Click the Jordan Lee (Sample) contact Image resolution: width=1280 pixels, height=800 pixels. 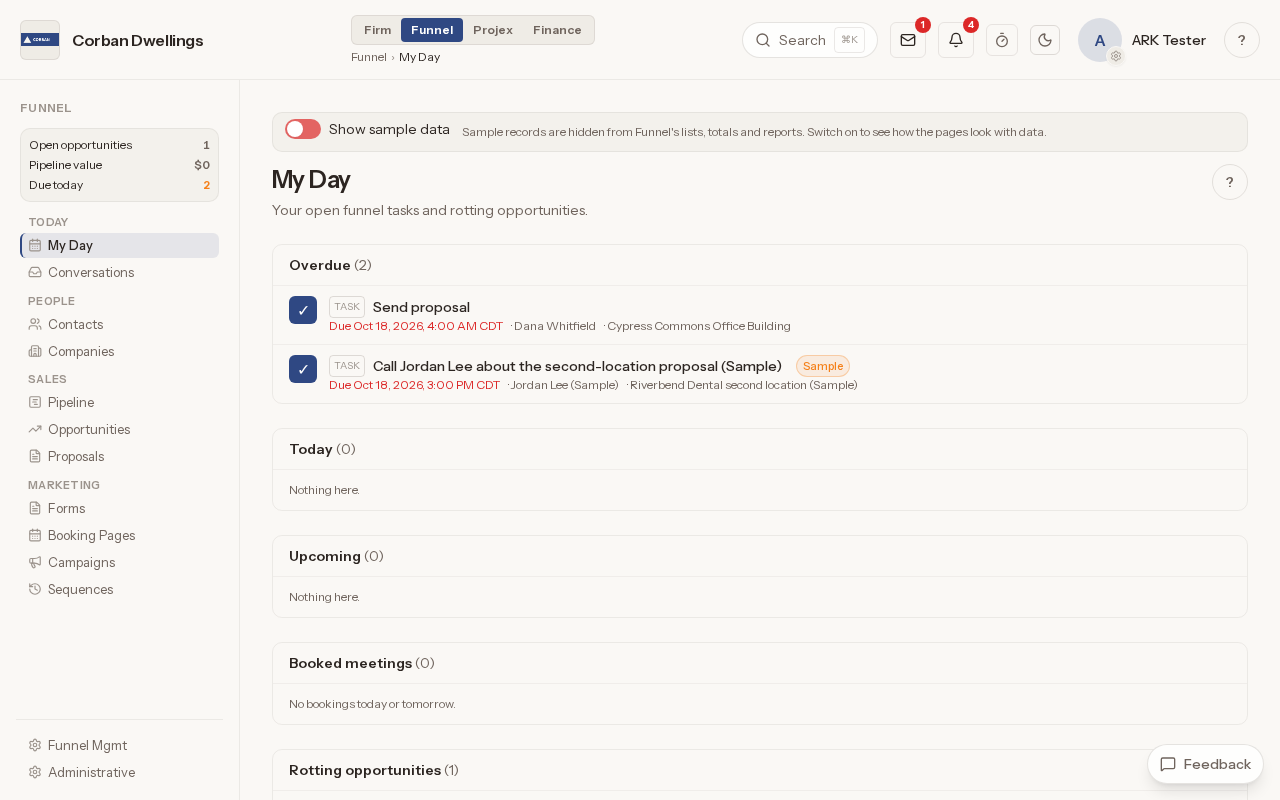pos(565,385)
